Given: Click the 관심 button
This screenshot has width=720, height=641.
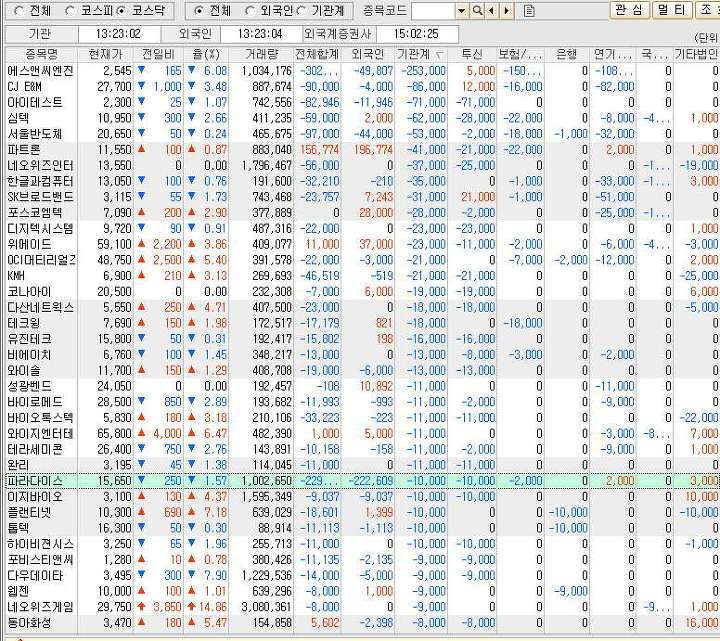Looking at the screenshot, I should point(630,10).
